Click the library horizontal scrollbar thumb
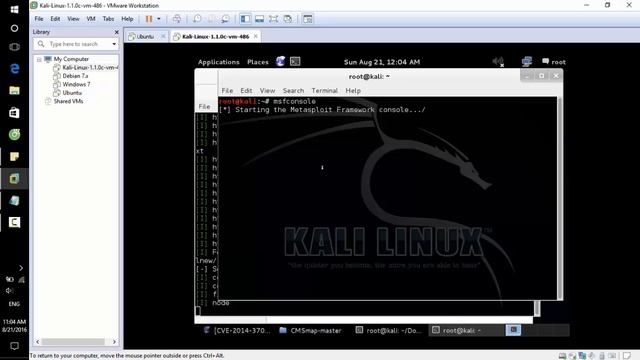This screenshot has width=640, height=360. click(x=73, y=342)
